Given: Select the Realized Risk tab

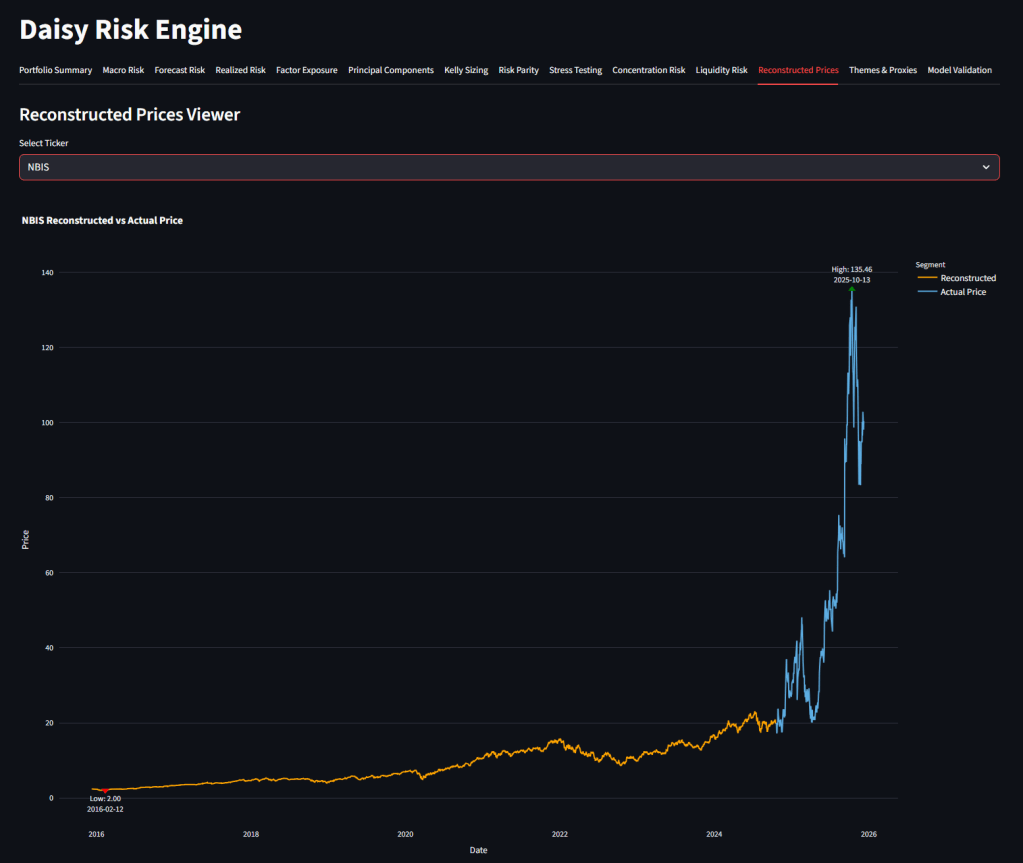Looking at the screenshot, I should [x=240, y=70].
